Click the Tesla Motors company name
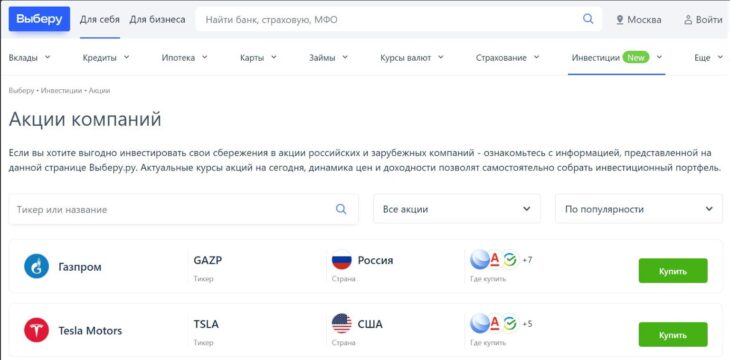 90,331
